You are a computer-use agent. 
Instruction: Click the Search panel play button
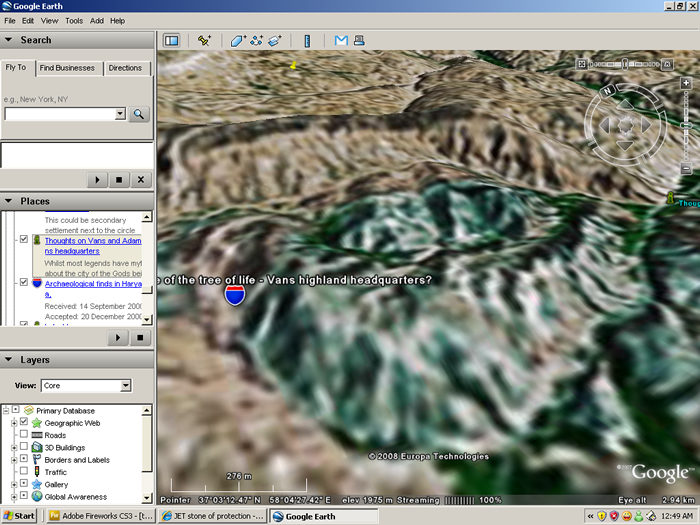97,180
